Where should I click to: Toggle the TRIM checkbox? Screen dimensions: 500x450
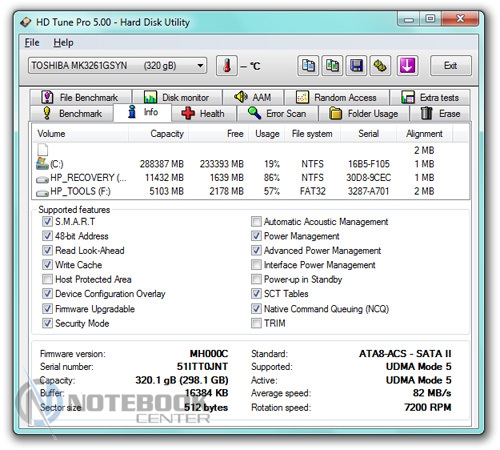(x=256, y=323)
